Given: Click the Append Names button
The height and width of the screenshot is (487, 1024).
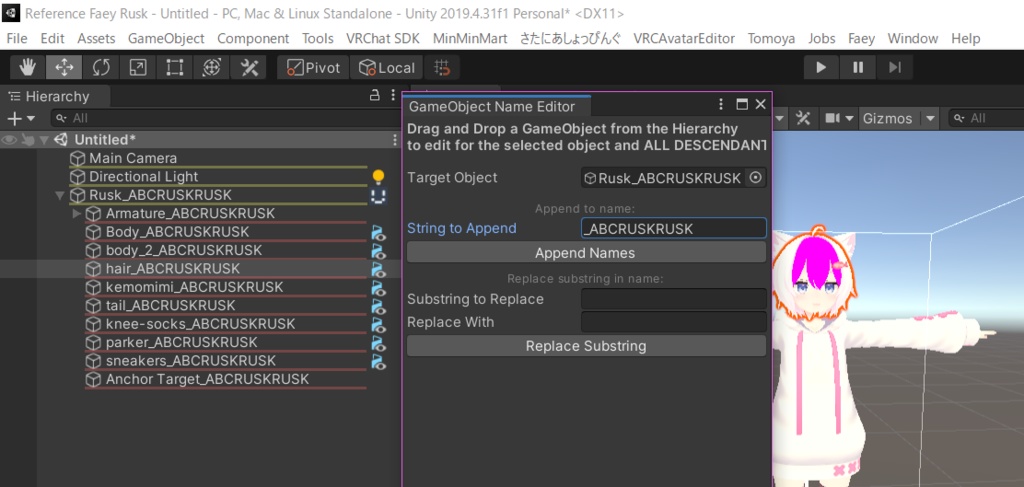Looking at the screenshot, I should pyautogui.click(x=586, y=253).
